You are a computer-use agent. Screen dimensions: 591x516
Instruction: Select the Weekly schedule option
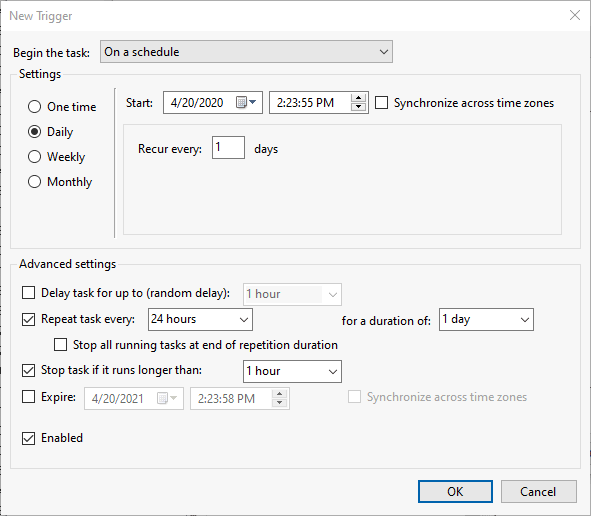34,156
